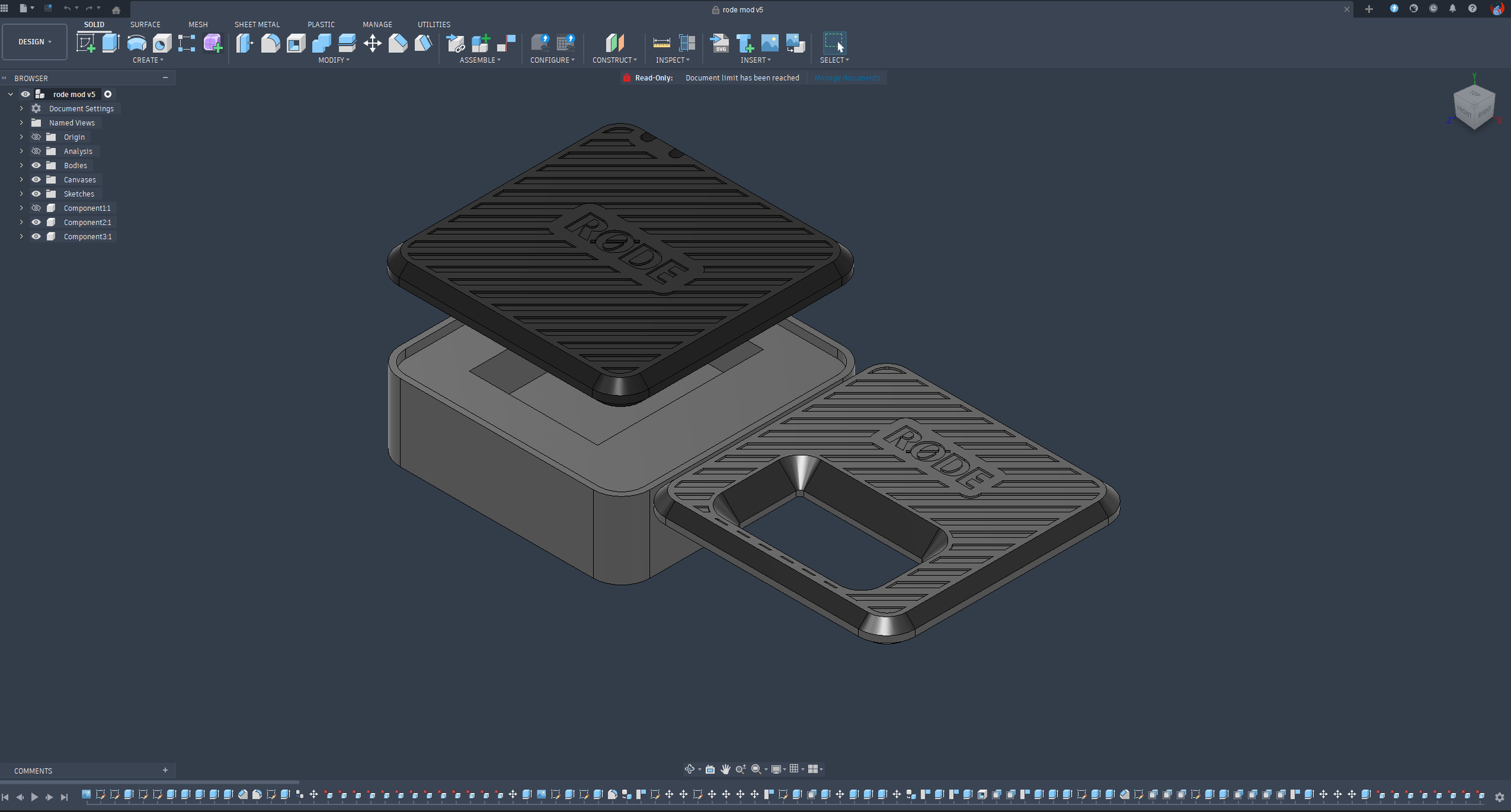1511x812 pixels.
Task: Select the Extrude tool icon
Action: tap(111, 43)
